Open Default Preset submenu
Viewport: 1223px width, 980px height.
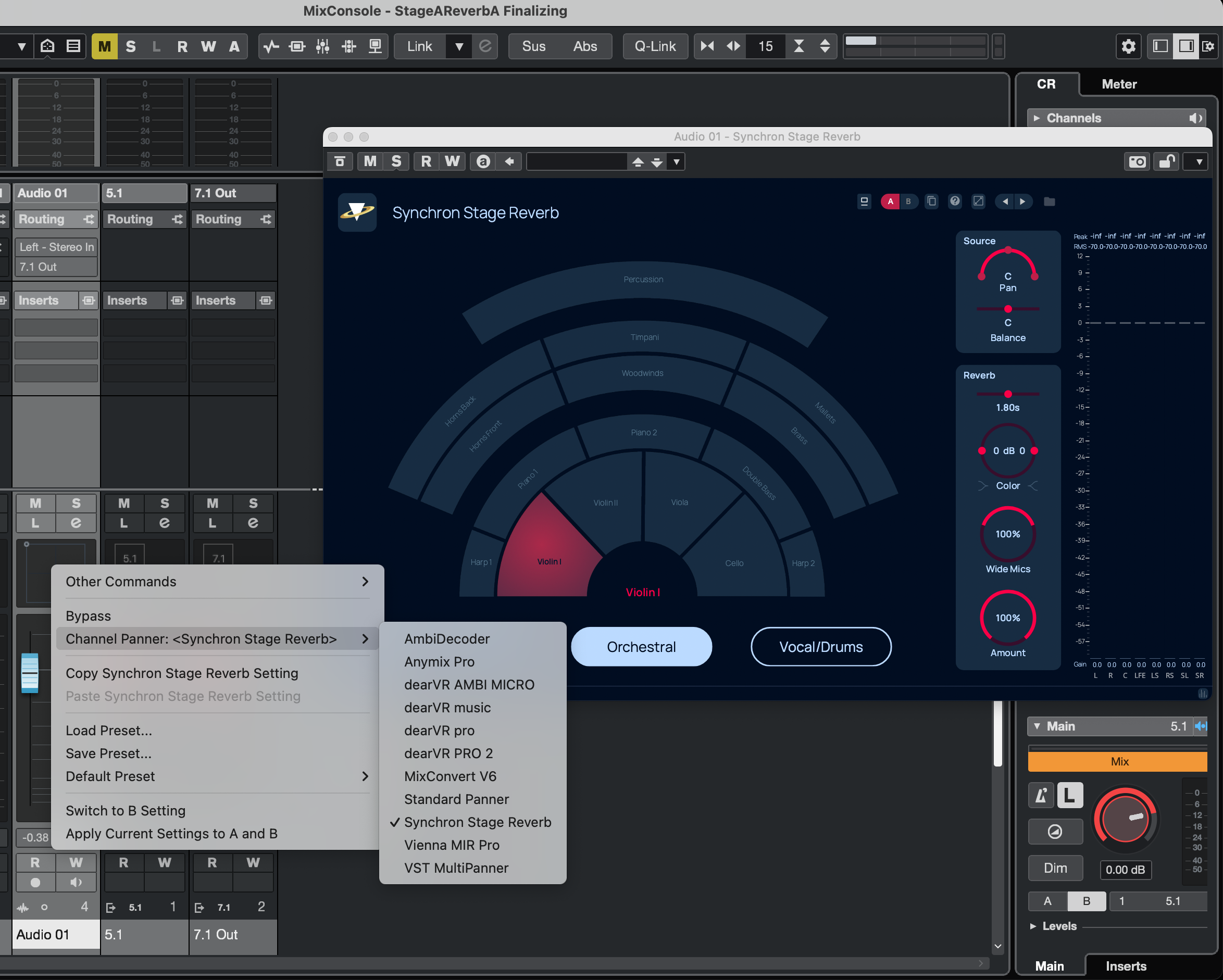[x=218, y=776]
